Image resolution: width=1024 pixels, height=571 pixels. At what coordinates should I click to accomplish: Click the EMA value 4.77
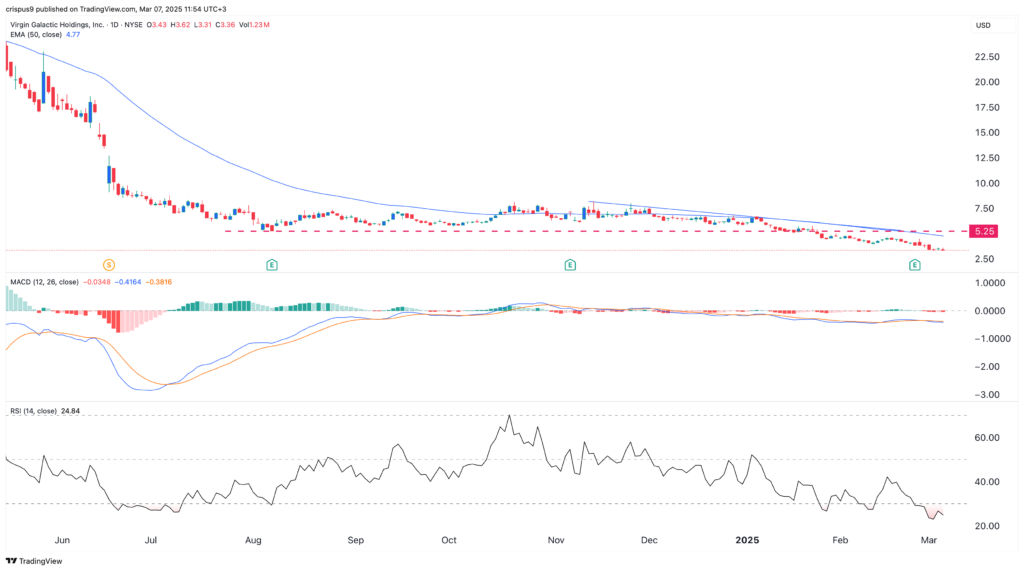point(73,35)
